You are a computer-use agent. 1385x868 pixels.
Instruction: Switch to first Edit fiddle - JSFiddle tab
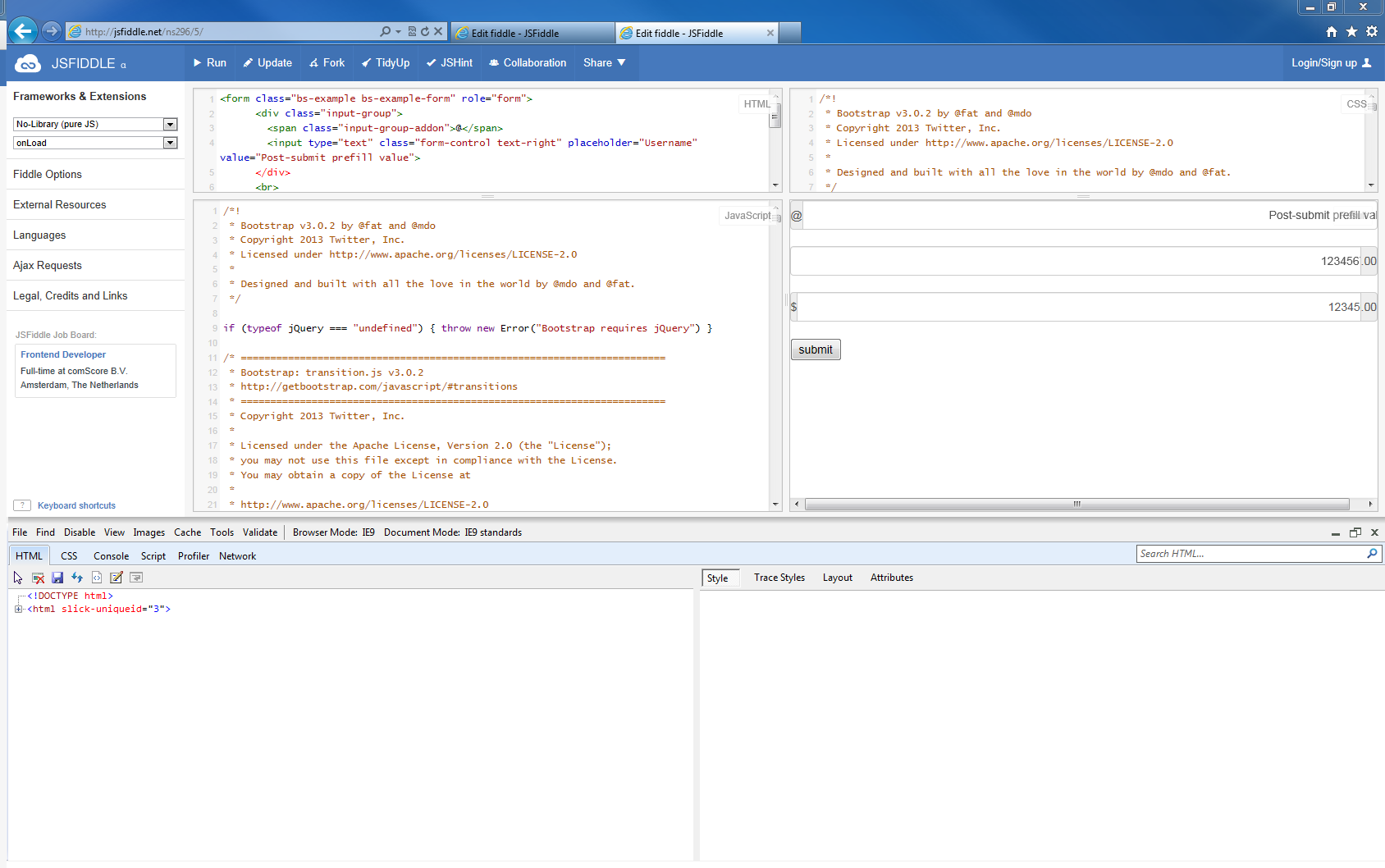tap(533, 33)
